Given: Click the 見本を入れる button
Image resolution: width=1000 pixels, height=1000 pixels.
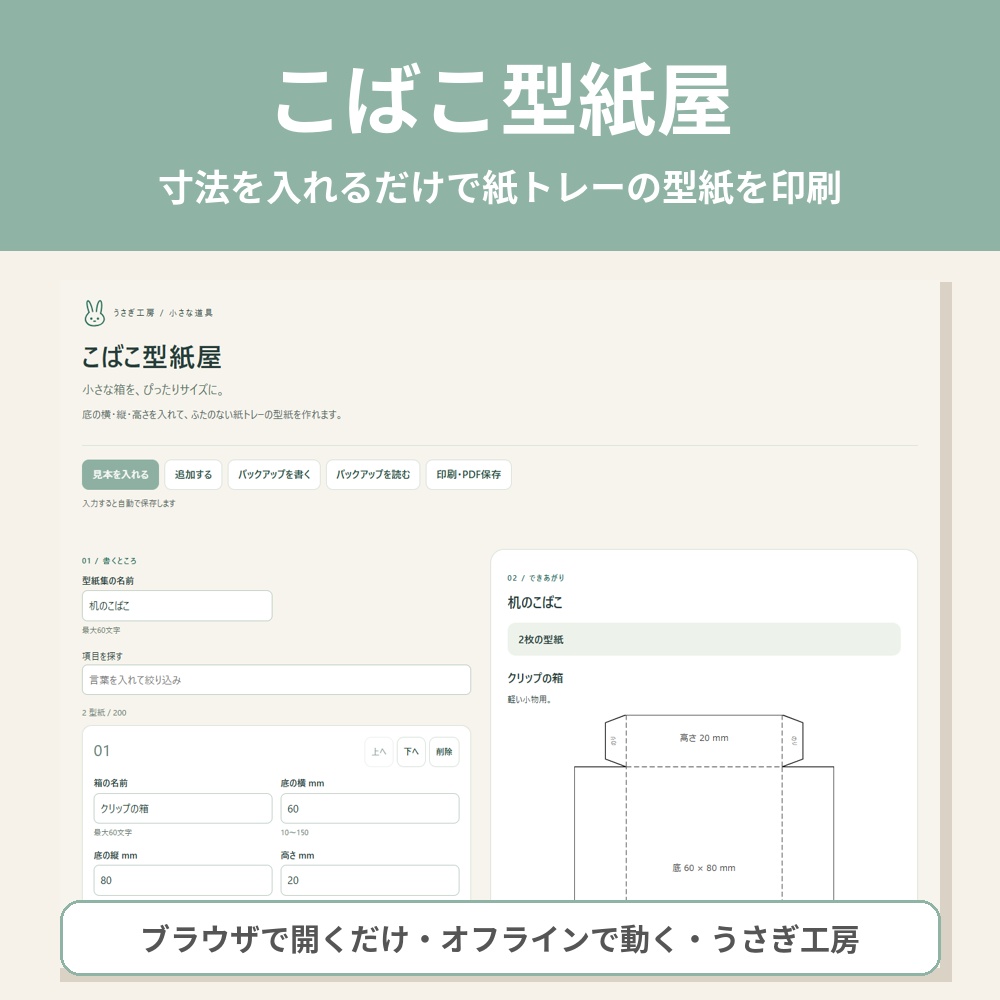Looking at the screenshot, I should [121, 474].
